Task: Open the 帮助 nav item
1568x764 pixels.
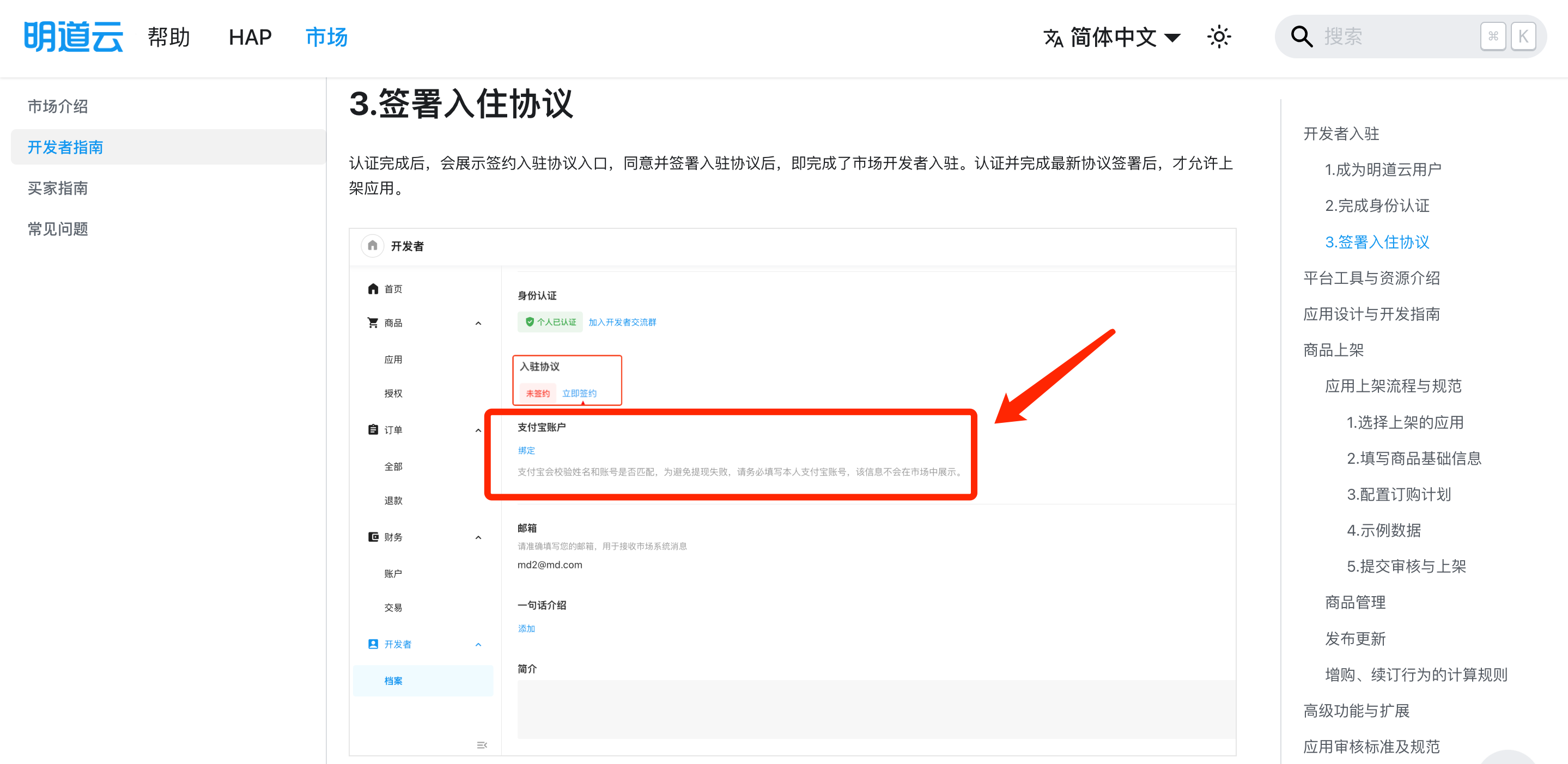Action: point(168,37)
